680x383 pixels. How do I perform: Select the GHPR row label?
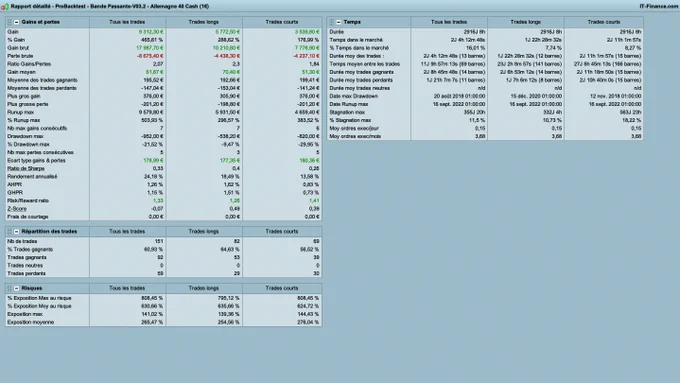[15, 193]
